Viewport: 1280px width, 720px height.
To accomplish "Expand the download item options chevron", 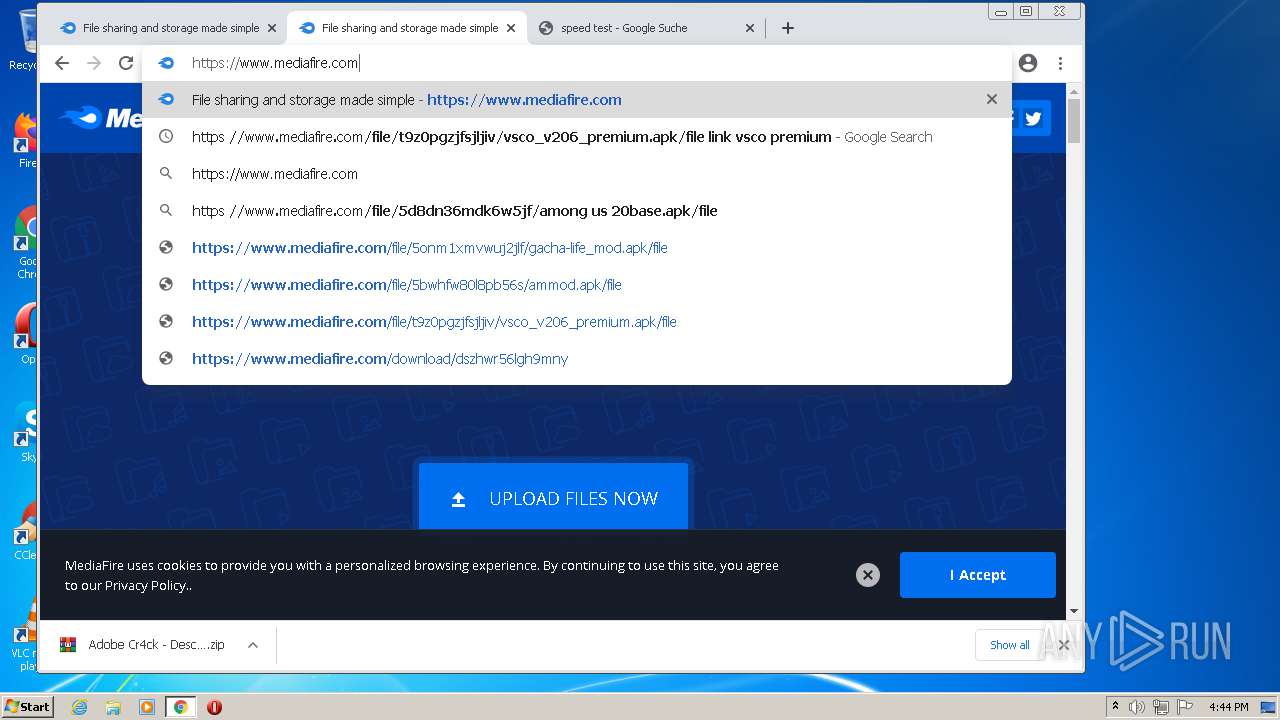I will [253, 645].
